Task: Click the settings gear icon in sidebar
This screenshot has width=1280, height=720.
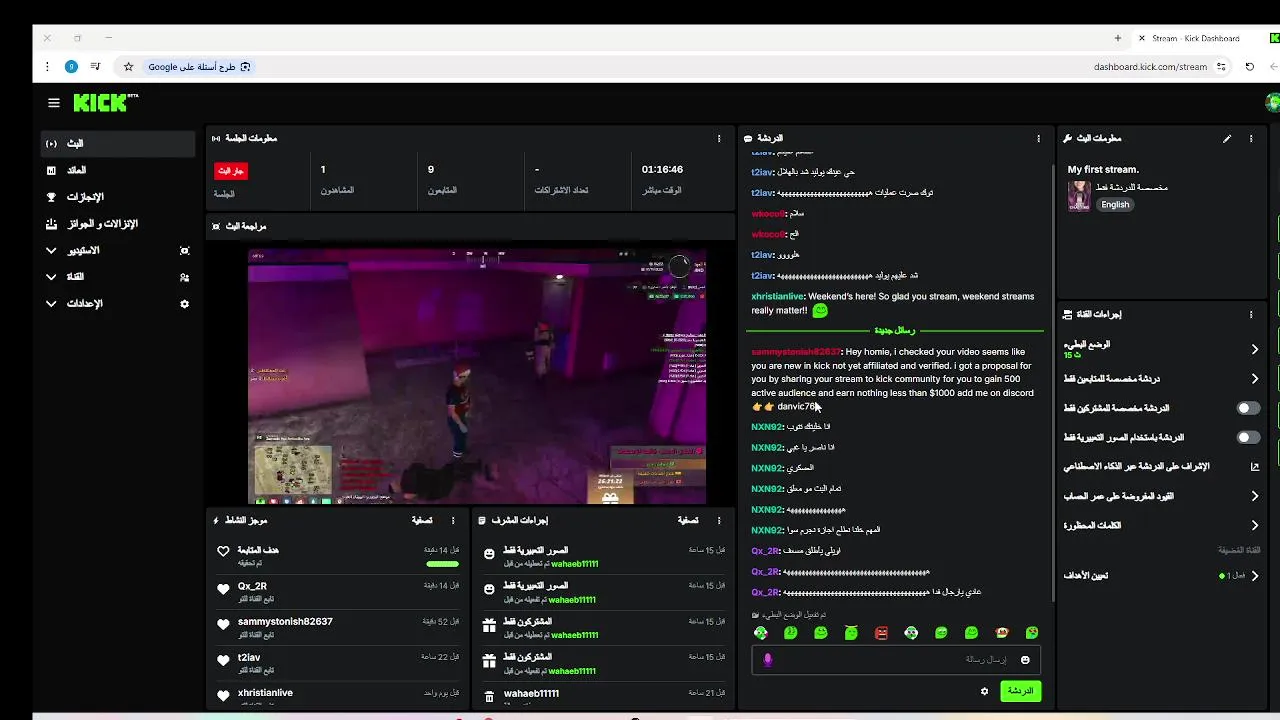Action: coord(184,304)
